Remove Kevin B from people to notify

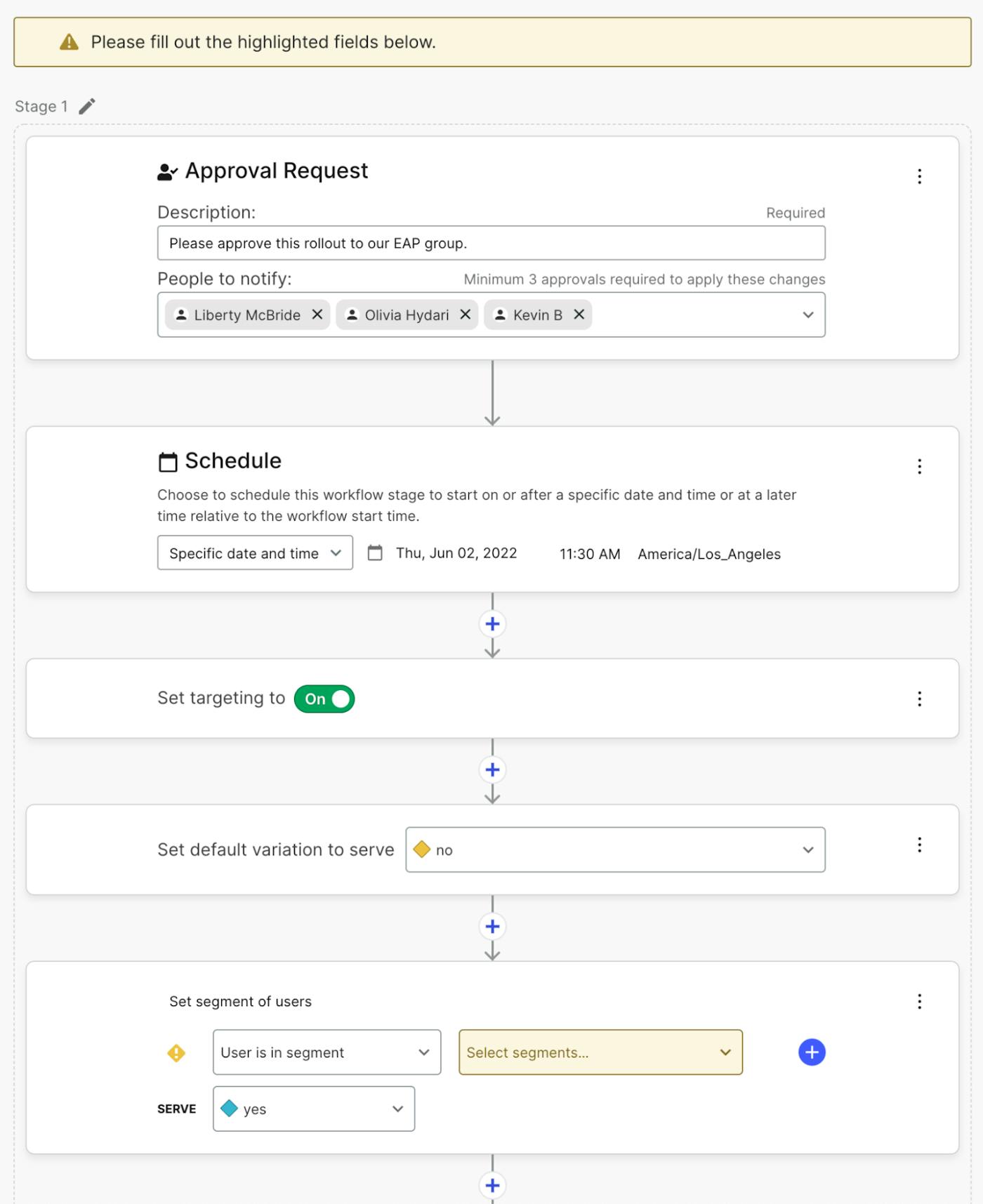pyautogui.click(x=579, y=315)
